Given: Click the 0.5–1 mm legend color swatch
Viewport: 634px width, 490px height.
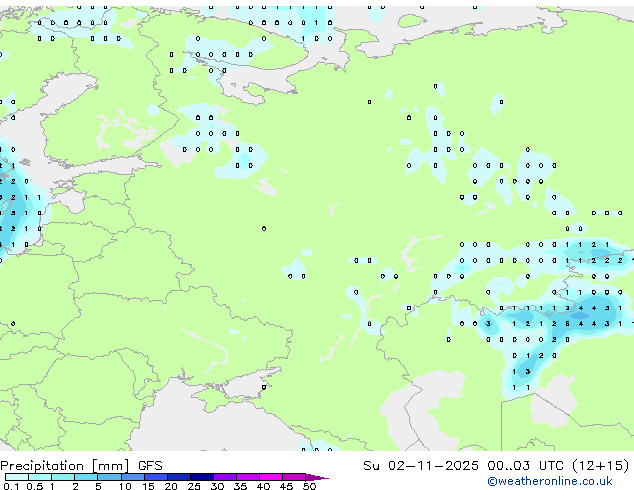Looking at the screenshot, I should pyautogui.click(x=40, y=477).
